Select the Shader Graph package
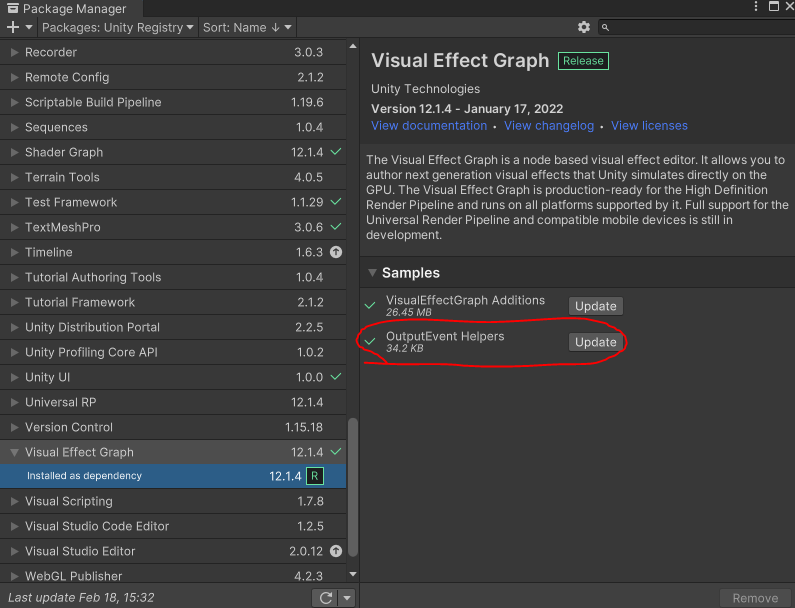This screenshot has width=795, height=608. click(x=173, y=152)
